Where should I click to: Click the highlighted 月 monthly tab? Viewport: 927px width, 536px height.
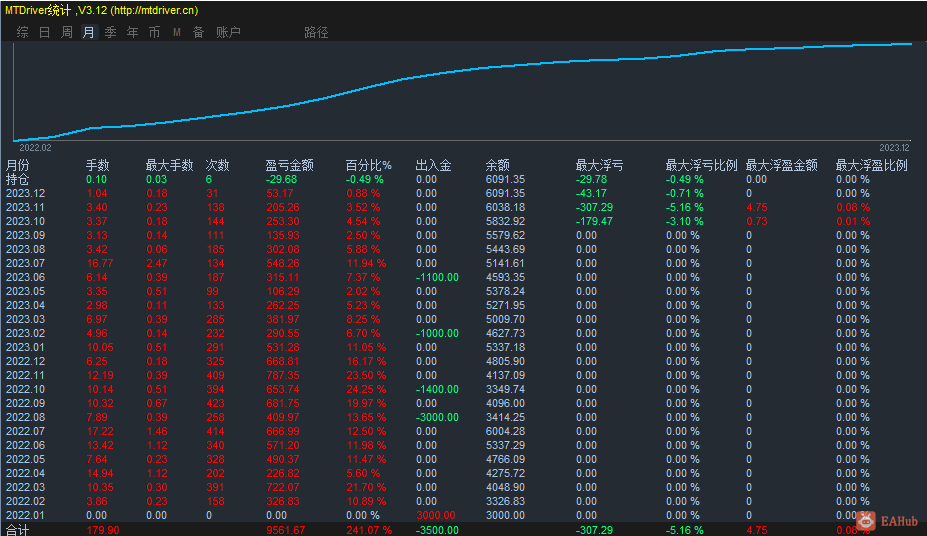coord(88,32)
